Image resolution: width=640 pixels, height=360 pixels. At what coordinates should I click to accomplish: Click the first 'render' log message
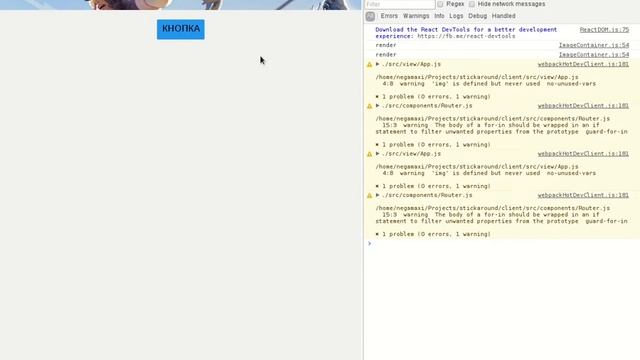[386, 45]
